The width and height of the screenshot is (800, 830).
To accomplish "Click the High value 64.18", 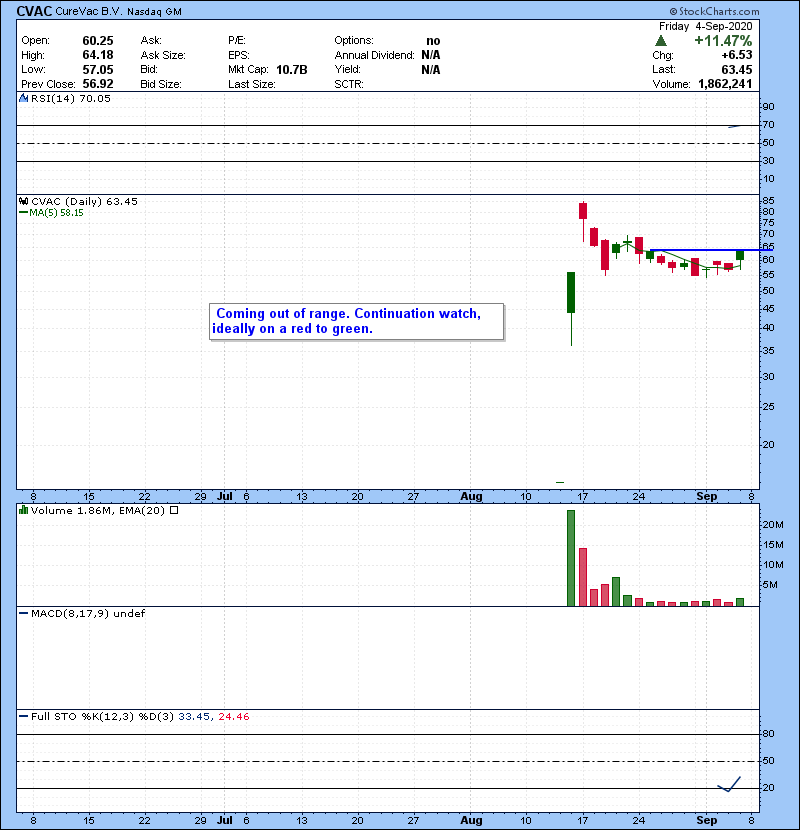I will click(98, 55).
